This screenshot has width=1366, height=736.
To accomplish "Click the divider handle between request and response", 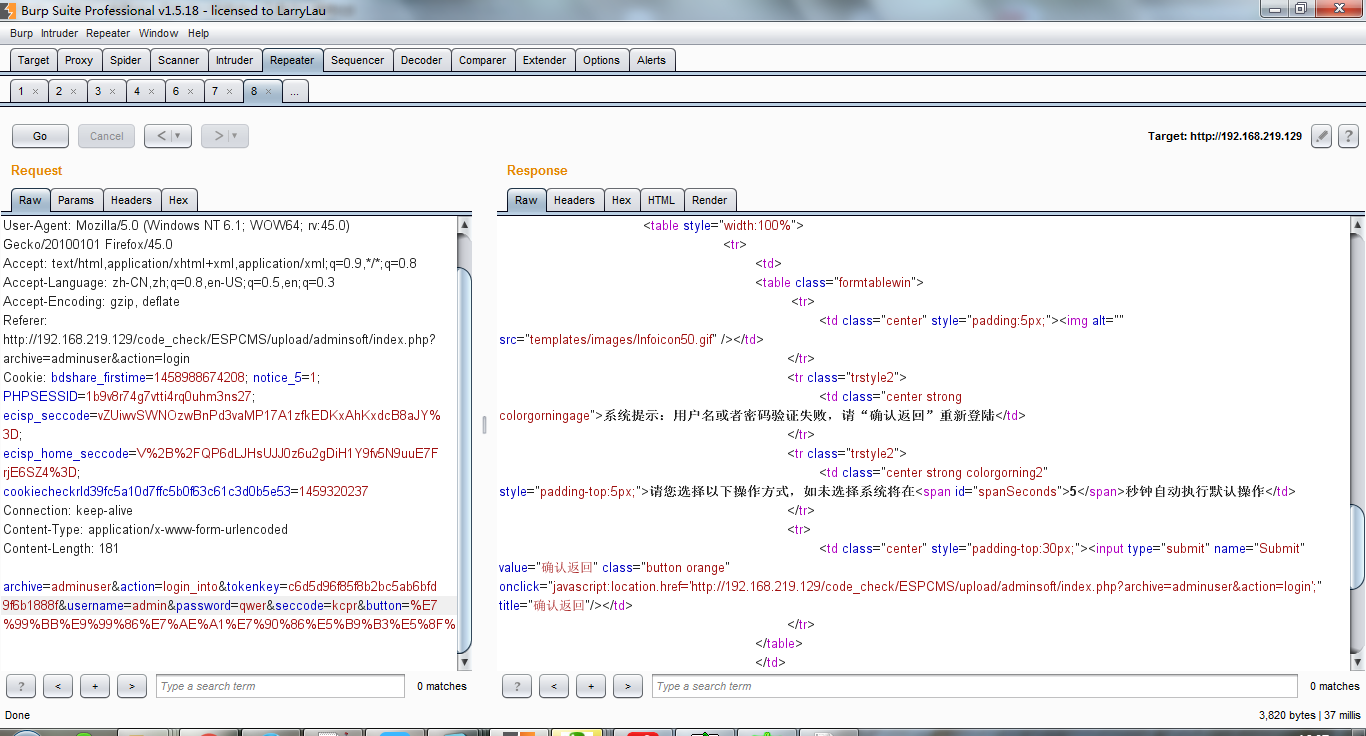I will tap(484, 424).
